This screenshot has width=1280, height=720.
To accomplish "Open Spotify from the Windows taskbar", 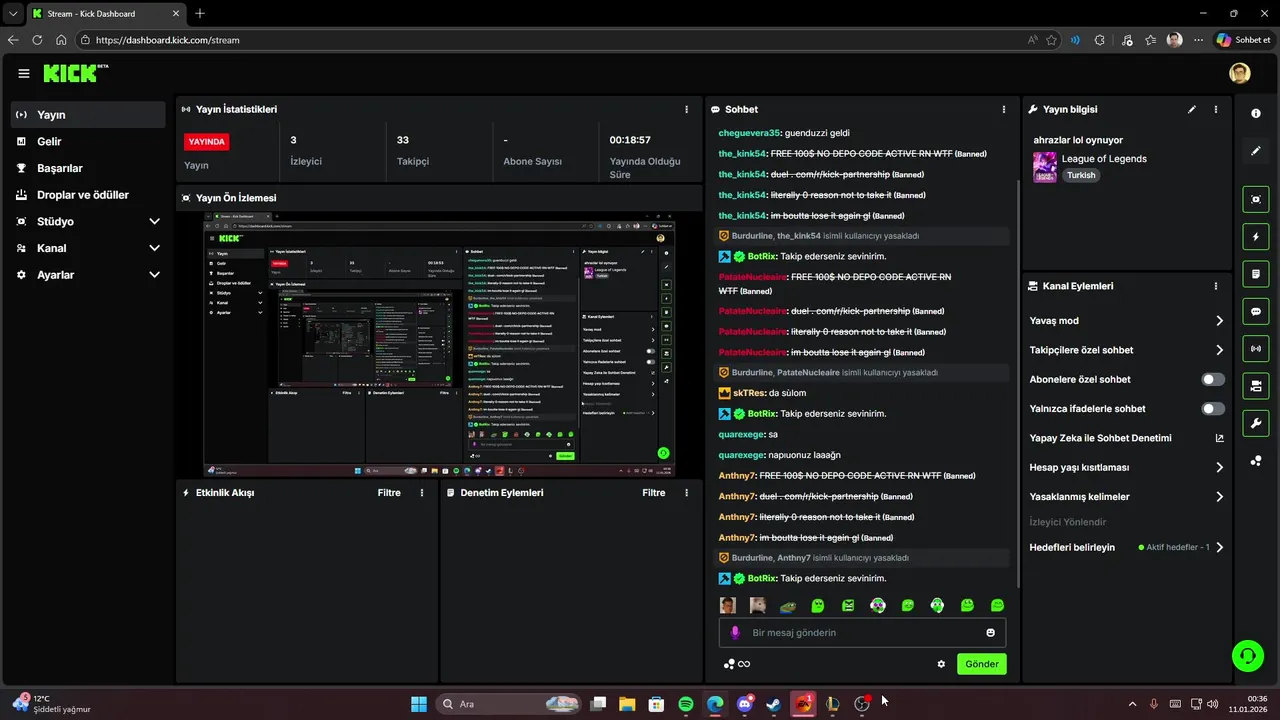I will tap(686, 704).
